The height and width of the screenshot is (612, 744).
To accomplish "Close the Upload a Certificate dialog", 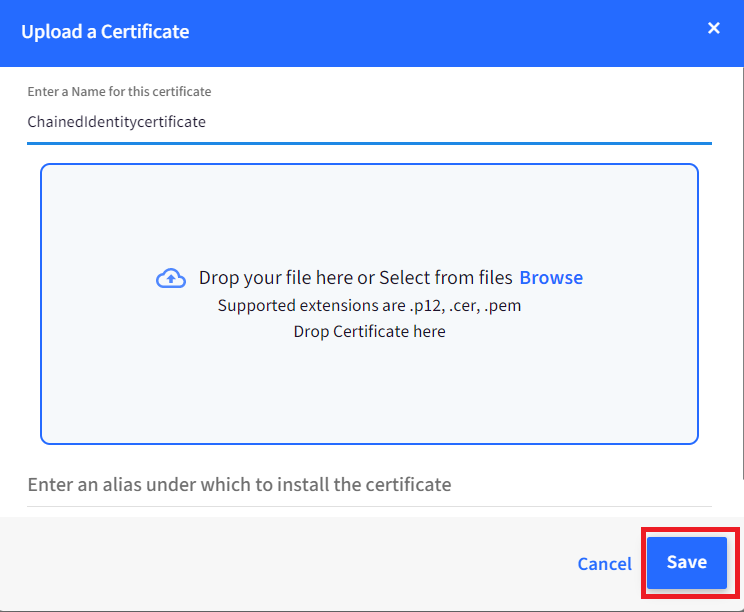I will (714, 28).
